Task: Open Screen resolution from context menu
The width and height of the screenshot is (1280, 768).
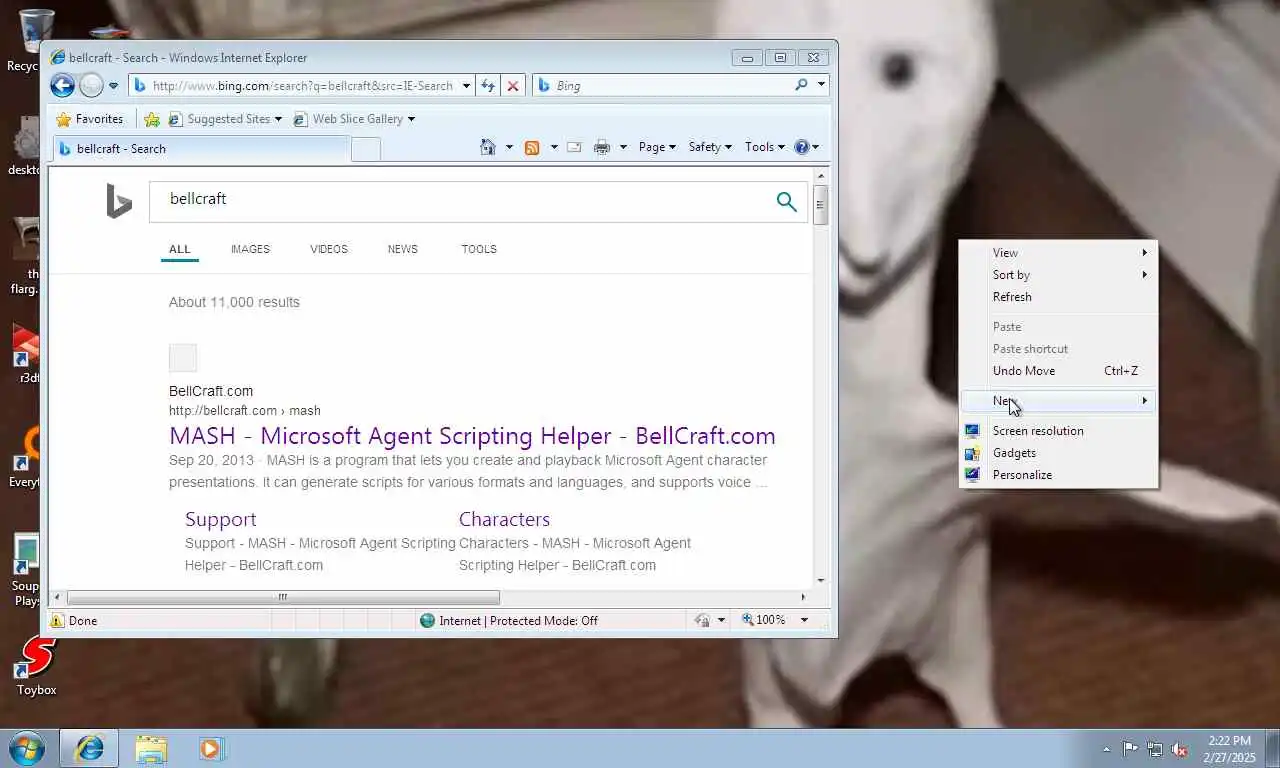Action: point(1059,431)
